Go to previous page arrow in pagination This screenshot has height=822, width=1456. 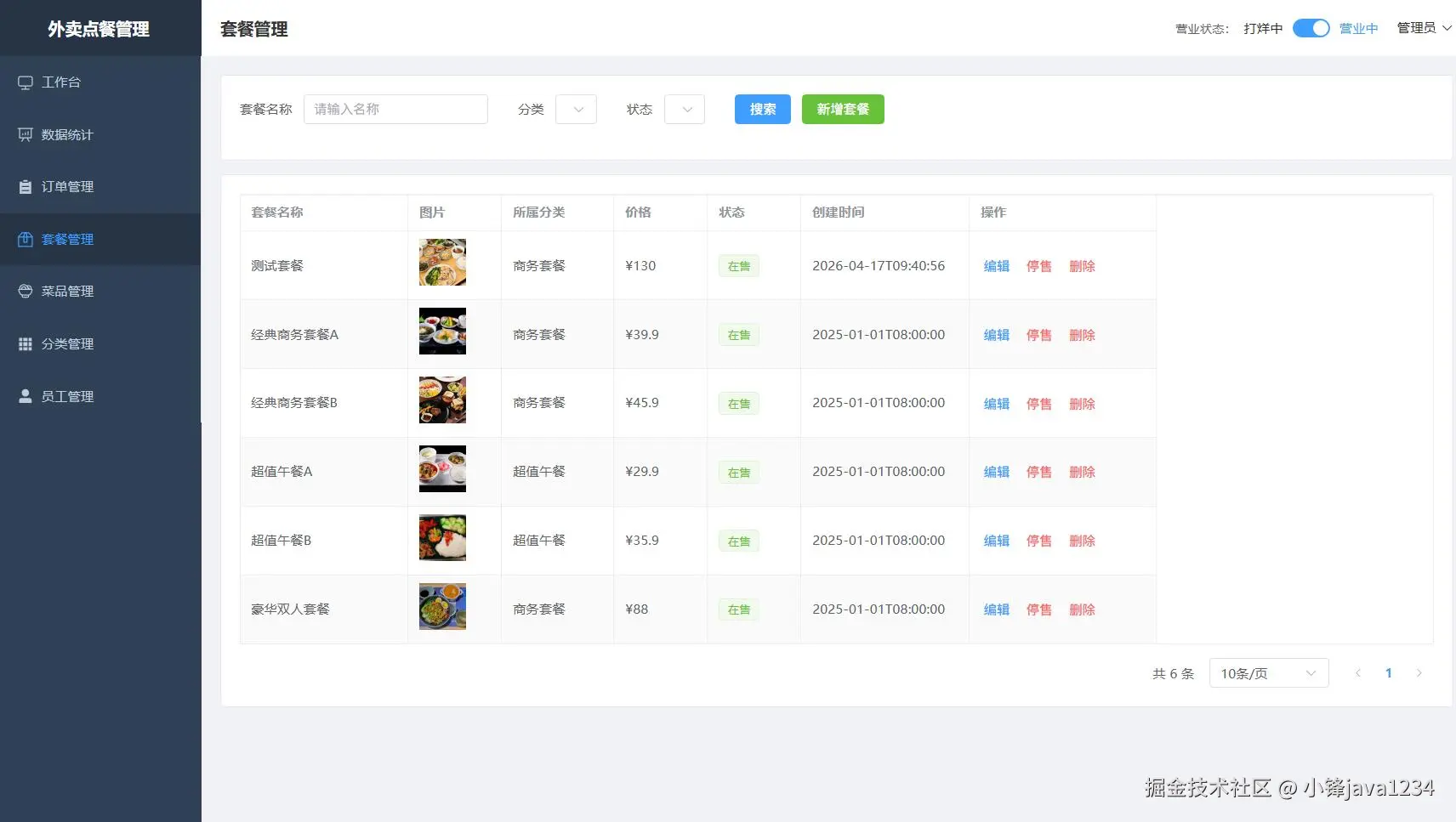pos(1358,673)
